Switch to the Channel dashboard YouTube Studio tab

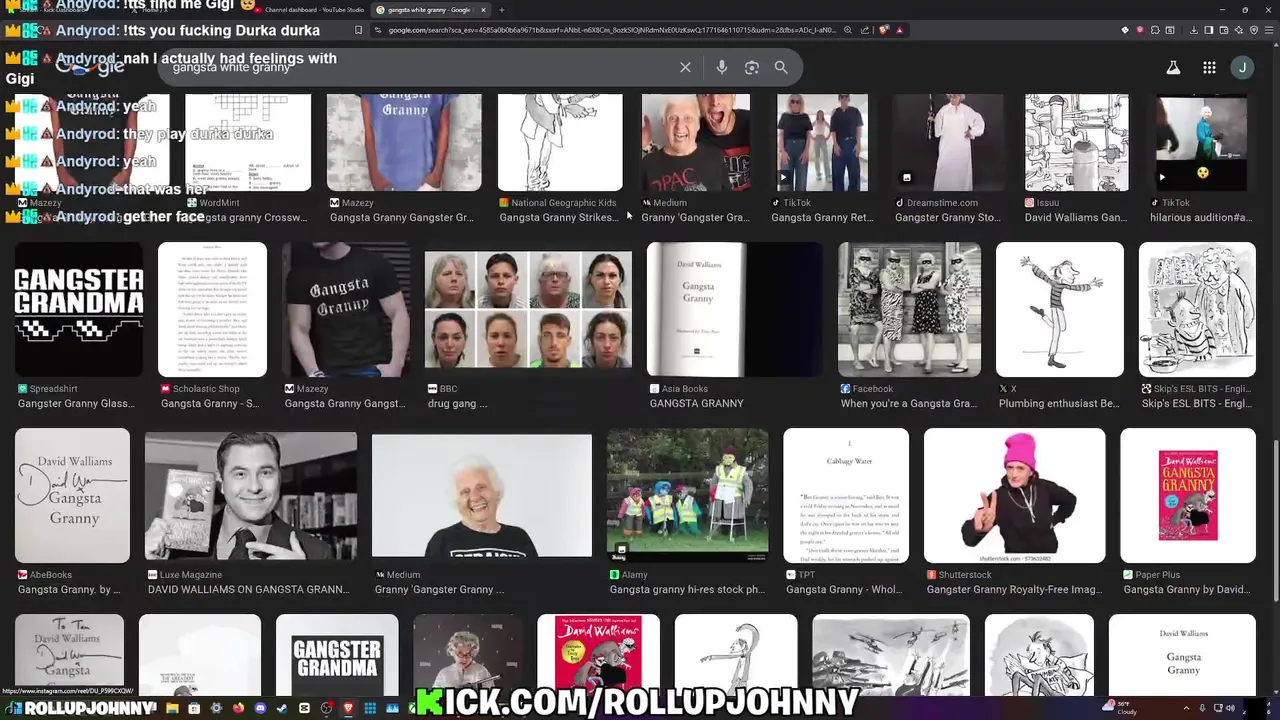point(308,10)
